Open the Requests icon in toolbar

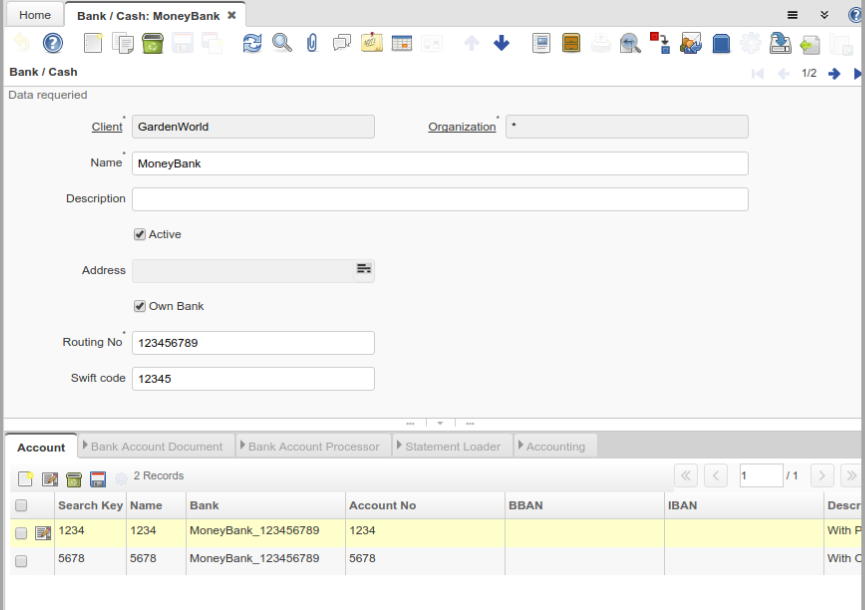pos(690,43)
